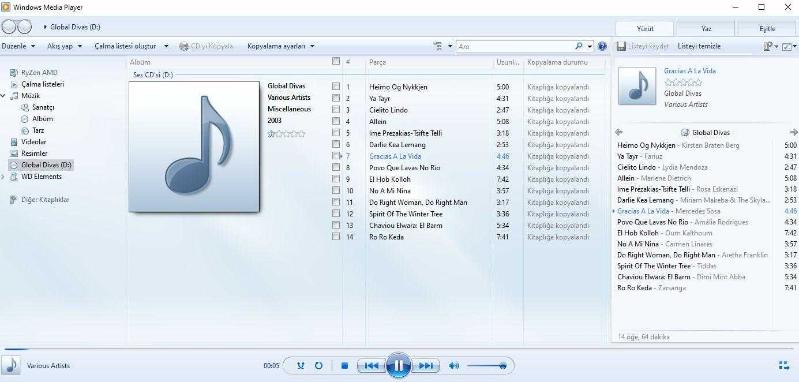Open the list options icon
This screenshot has width=799, height=382.
[768, 46]
